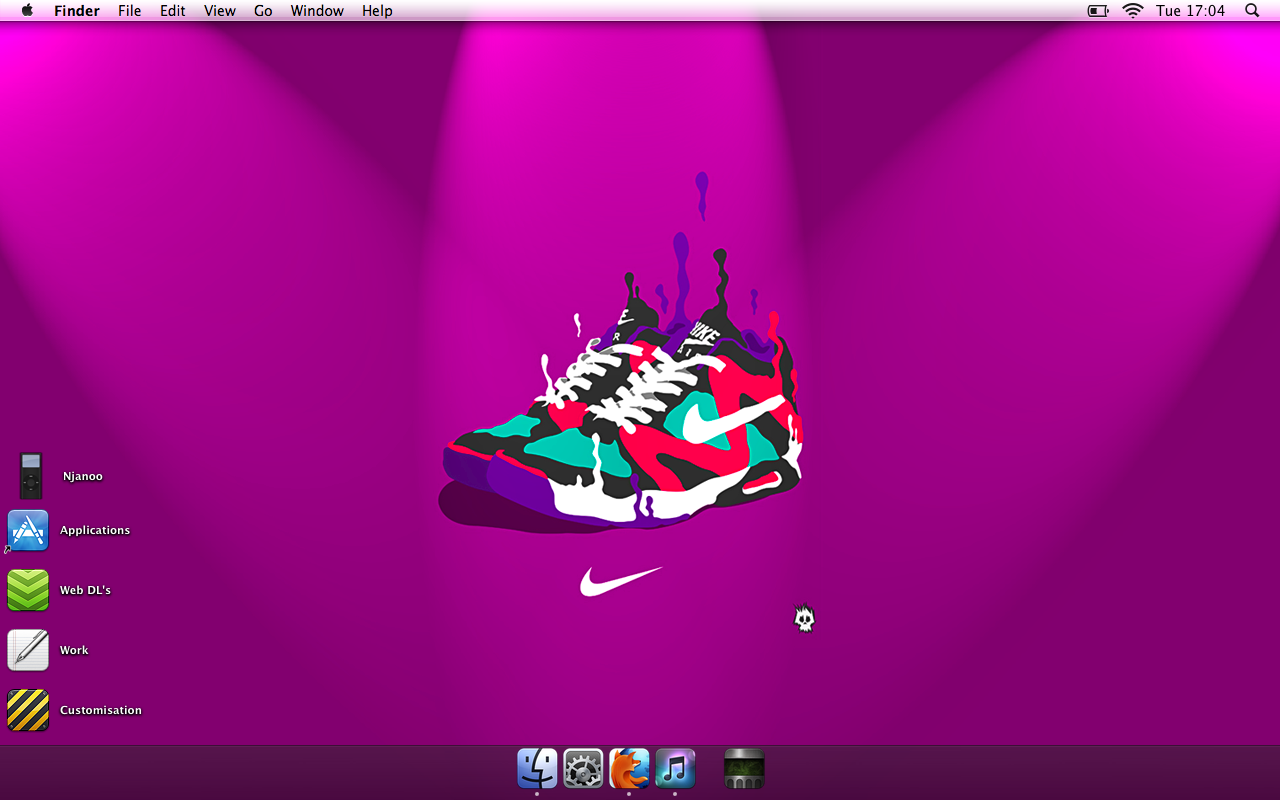The height and width of the screenshot is (800, 1280).
Task: Select the Njanoo iPod desktop icon
Action: tap(31, 475)
